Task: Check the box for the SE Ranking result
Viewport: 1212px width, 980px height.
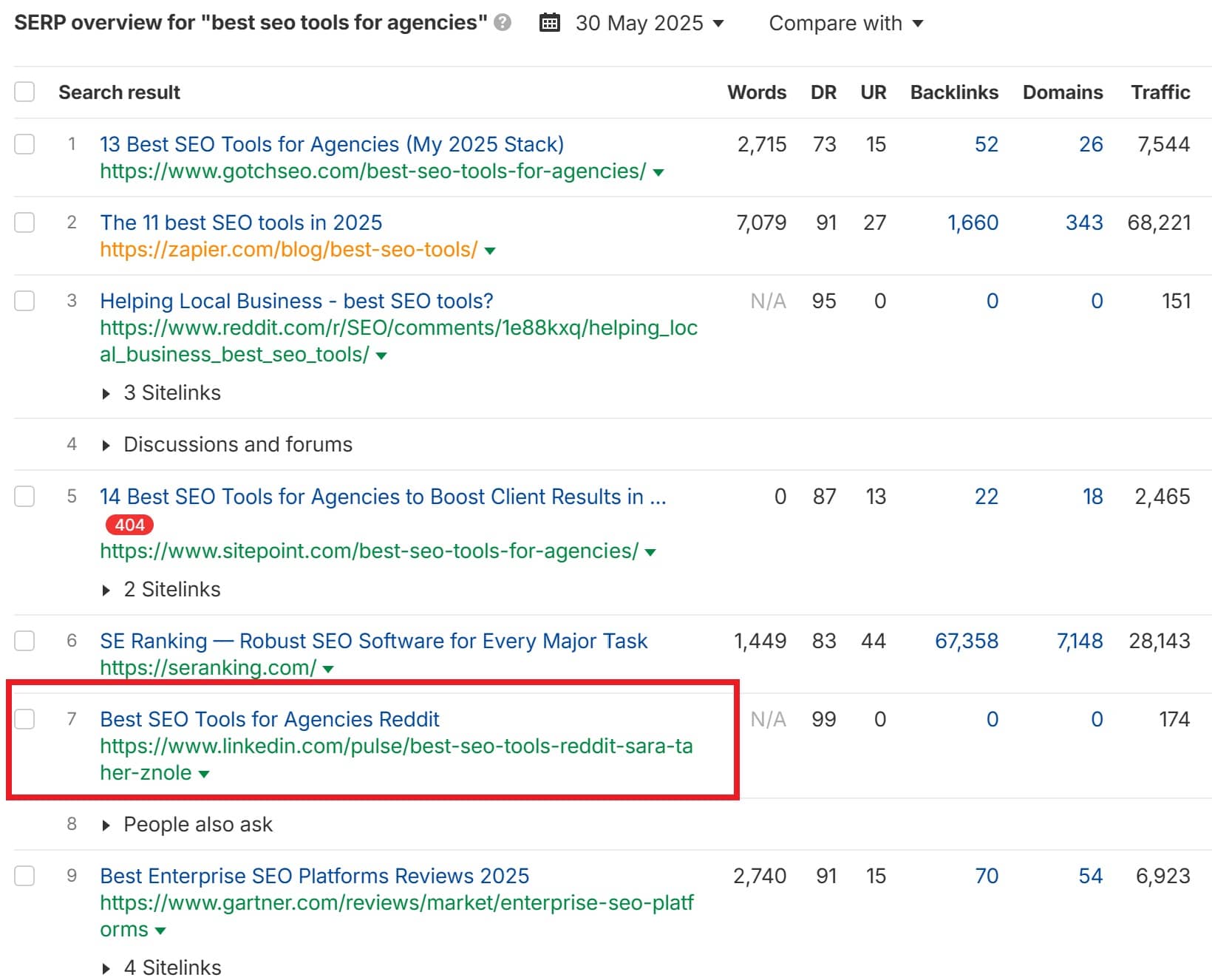Action: (24, 640)
